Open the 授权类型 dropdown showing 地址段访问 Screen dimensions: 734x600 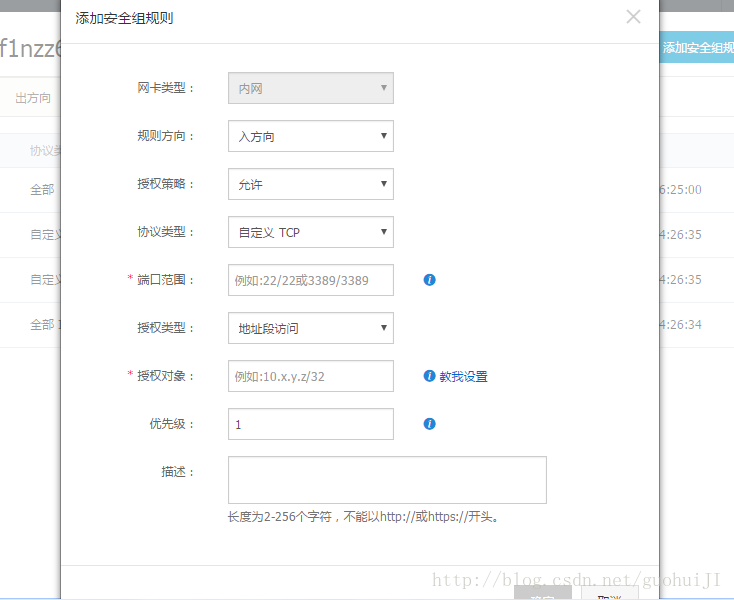(x=310, y=328)
